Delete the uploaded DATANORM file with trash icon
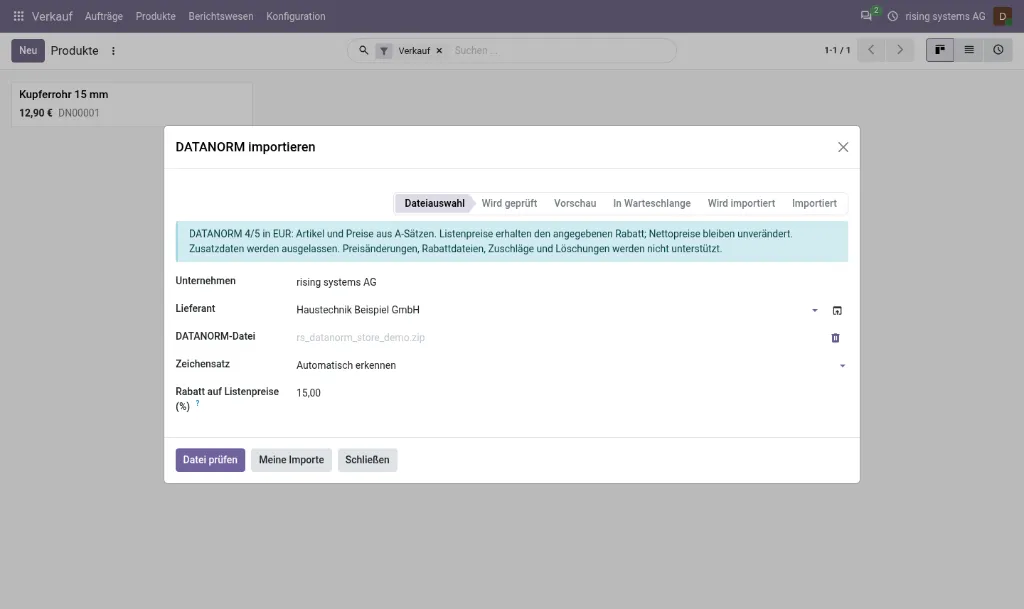 click(x=835, y=337)
